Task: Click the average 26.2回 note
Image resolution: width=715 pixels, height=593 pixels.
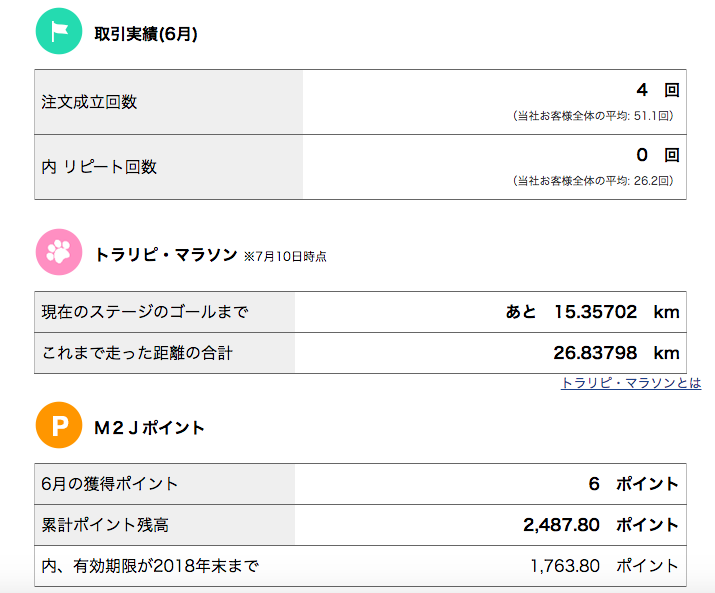Action: (x=593, y=181)
